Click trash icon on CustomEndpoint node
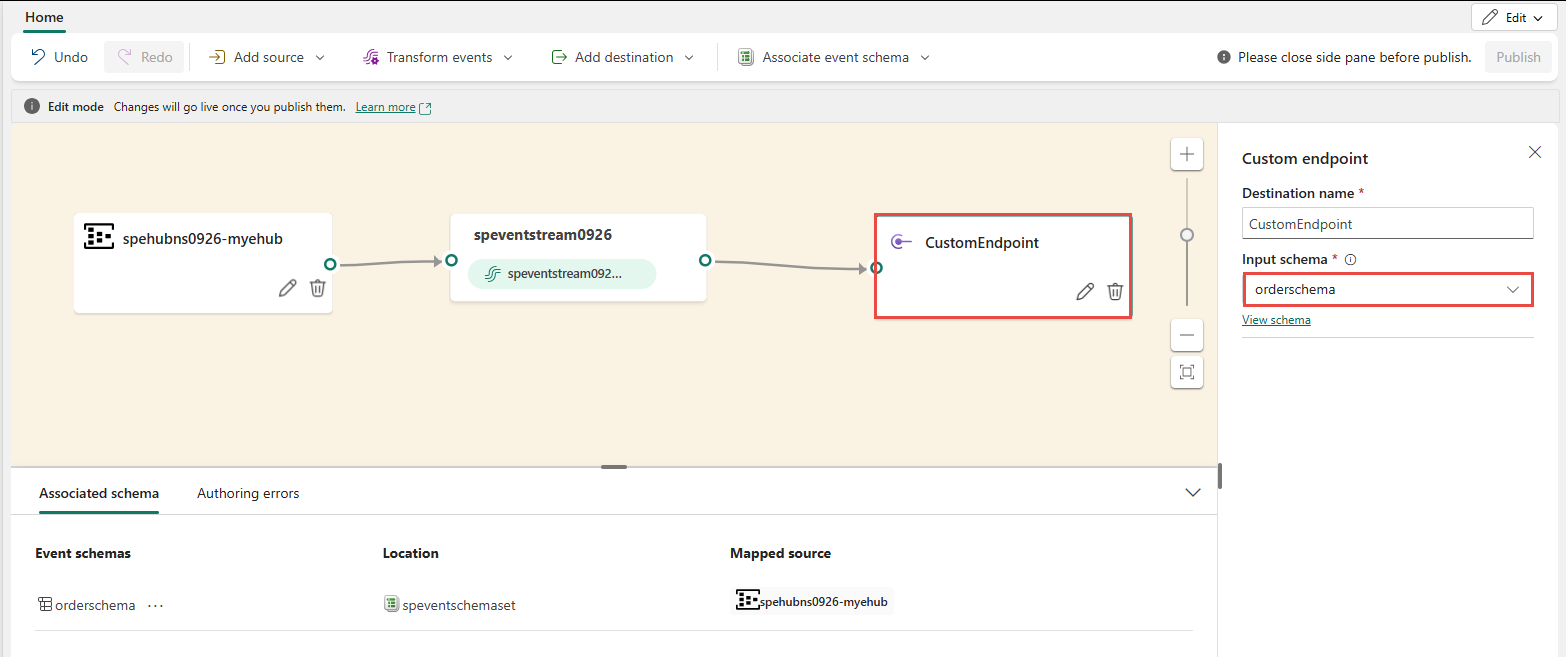The width and height of the screenshot is (1566, 657). click(1115, 291)
